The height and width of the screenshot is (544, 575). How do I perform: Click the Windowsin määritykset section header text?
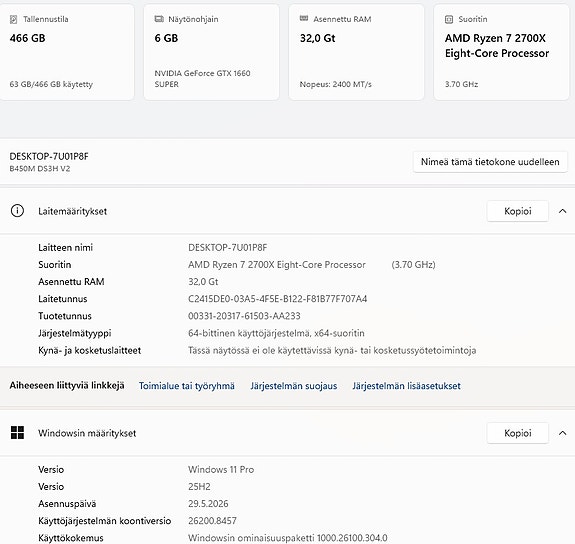(x=87, y=433)
